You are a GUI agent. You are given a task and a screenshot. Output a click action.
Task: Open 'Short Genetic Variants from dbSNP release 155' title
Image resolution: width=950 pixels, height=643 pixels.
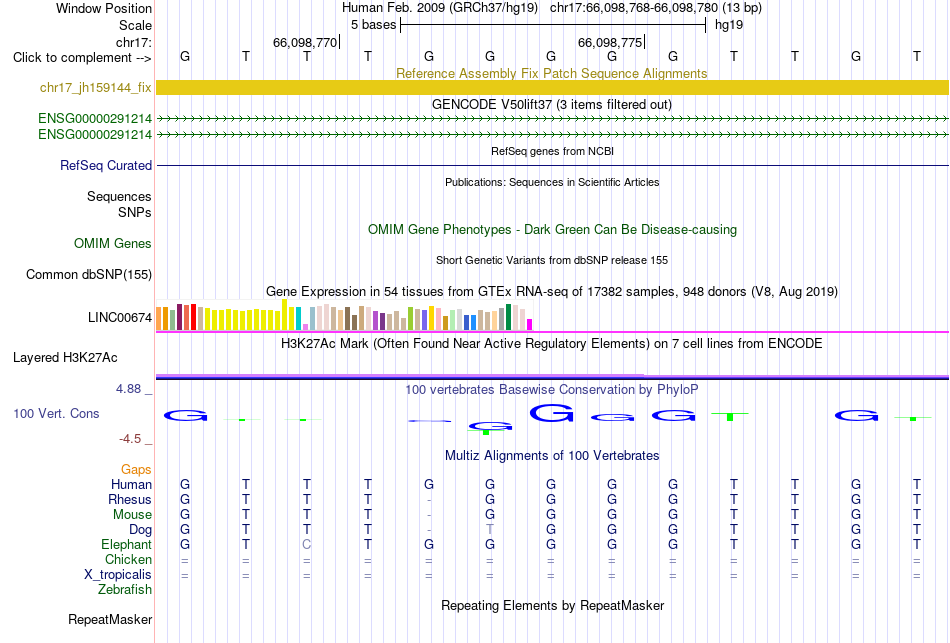[x=552, y=260]
